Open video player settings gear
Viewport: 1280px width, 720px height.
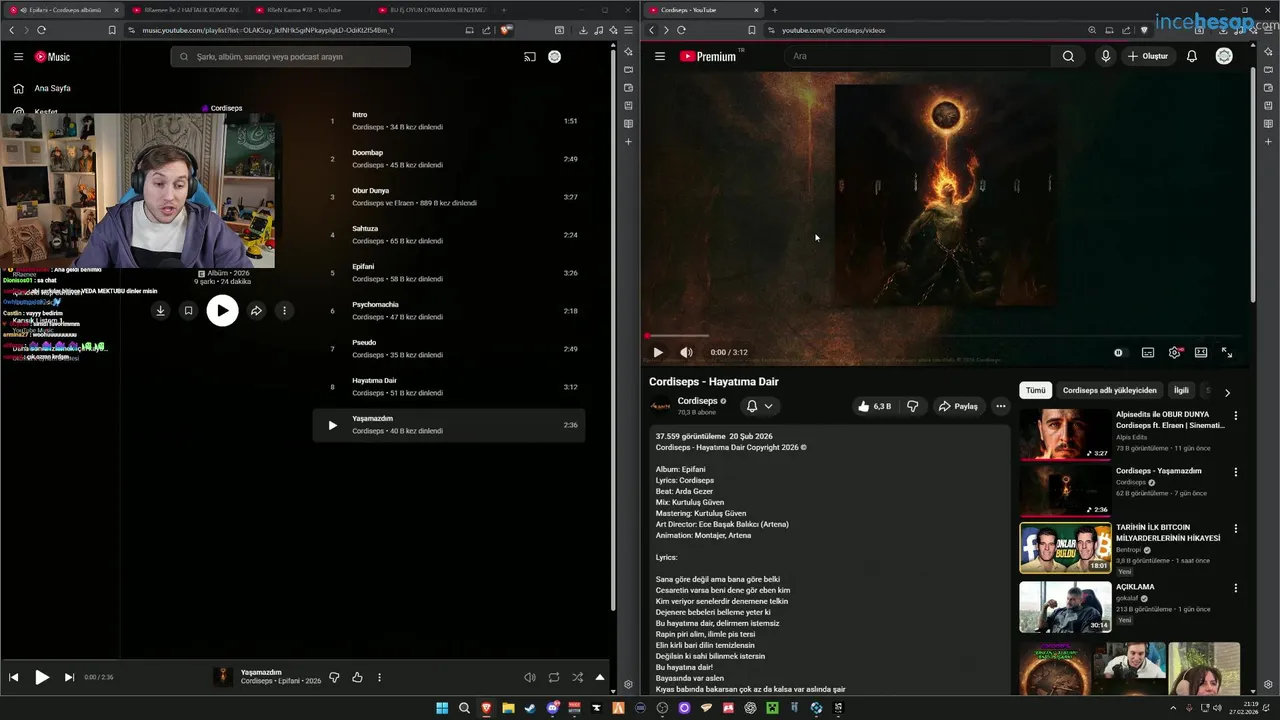point(1175,352)
